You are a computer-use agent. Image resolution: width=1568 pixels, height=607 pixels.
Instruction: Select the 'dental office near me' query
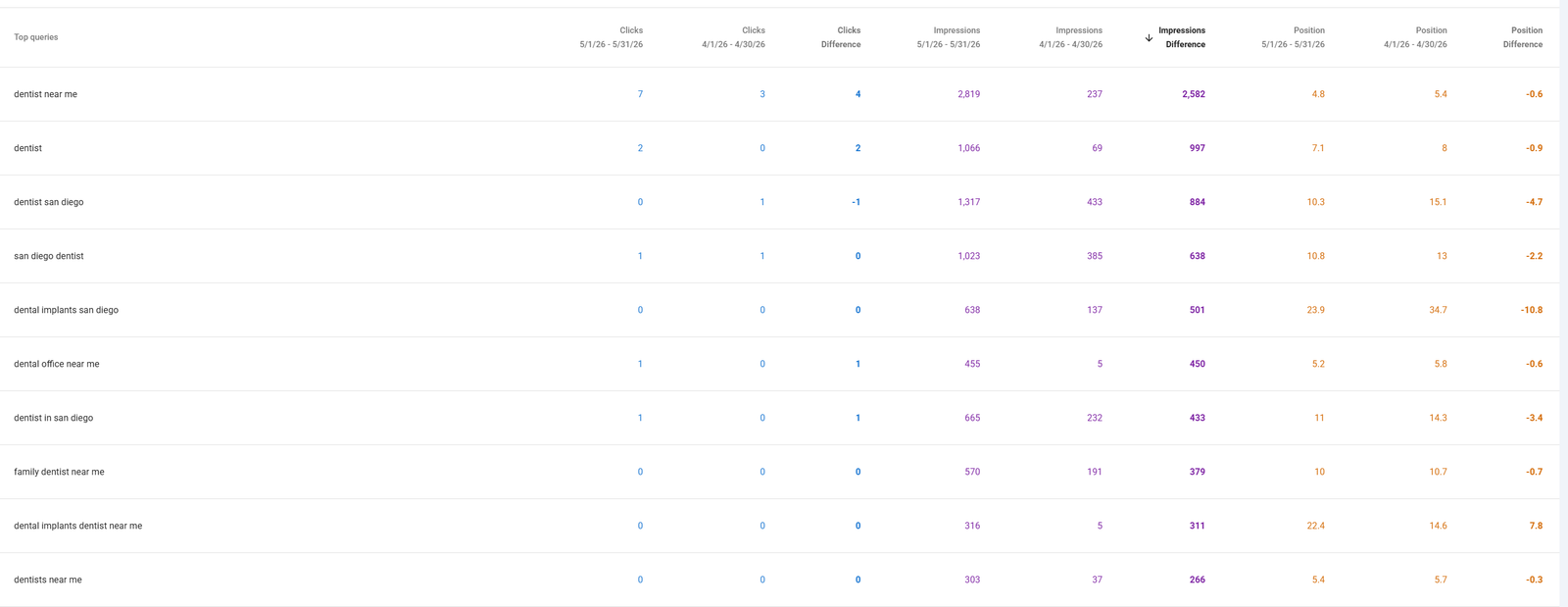57,364
